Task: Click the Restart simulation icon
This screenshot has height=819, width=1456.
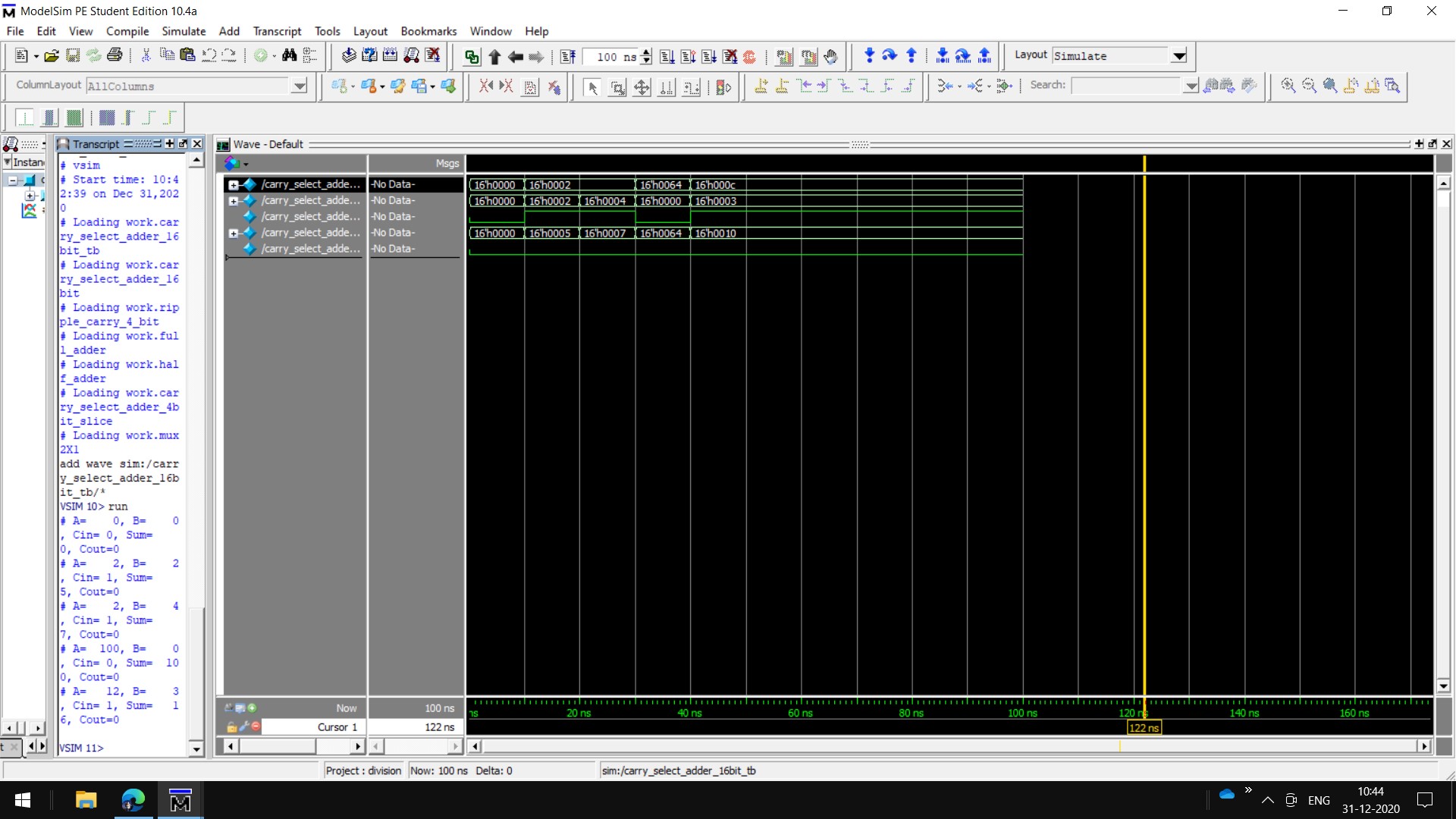Action: pyautogui.click(x=568, y=57)
